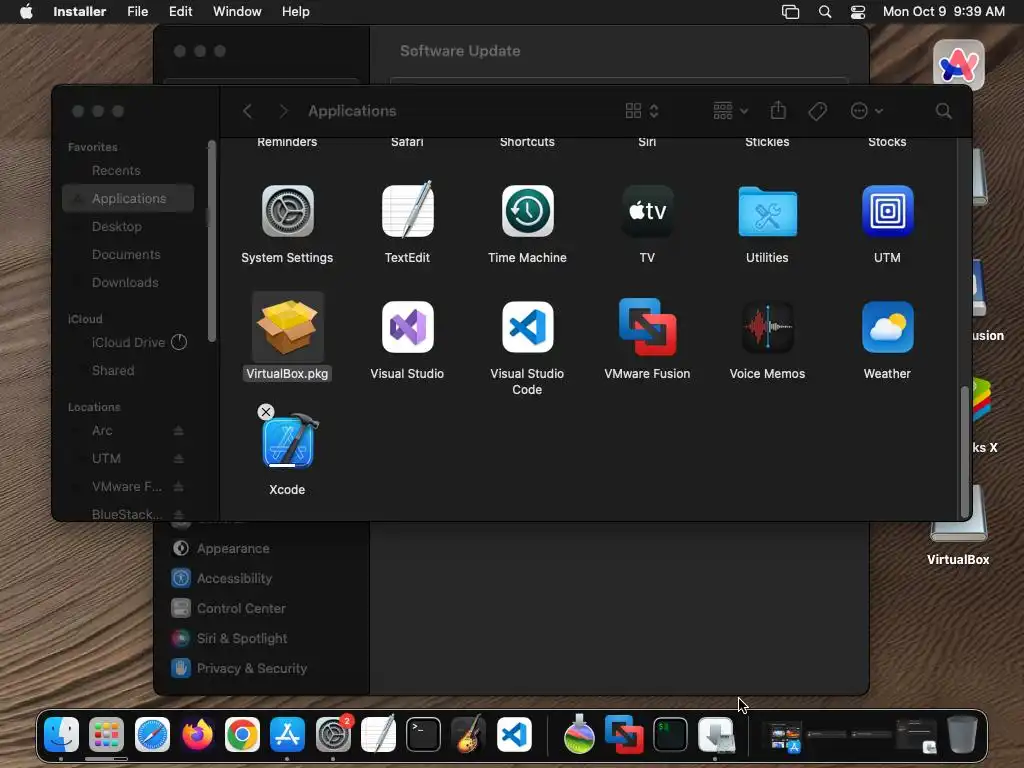This screenshot has width=1024, height=768.
Task: Select Documents in Finder sidebar
Action: tap(128, 255)
